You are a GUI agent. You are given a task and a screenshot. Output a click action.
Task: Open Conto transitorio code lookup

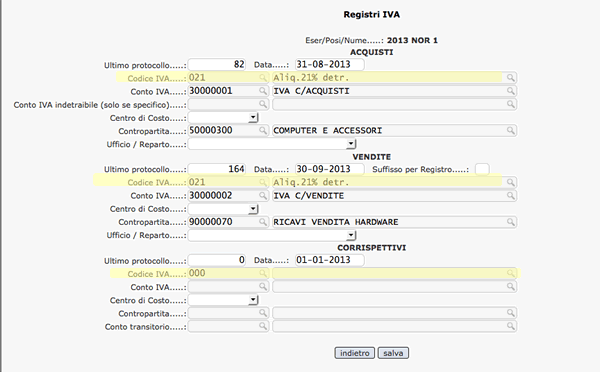point(263,326)
